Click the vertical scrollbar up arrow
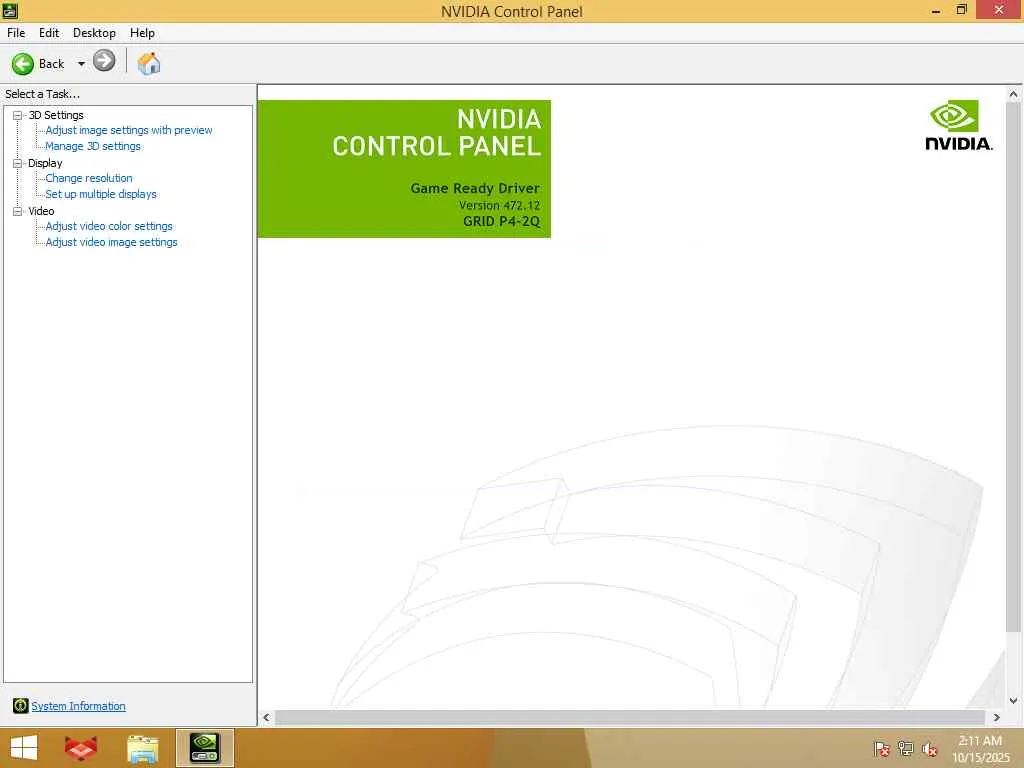The height and width of the screenshot is (768, 1024). 1014,94
